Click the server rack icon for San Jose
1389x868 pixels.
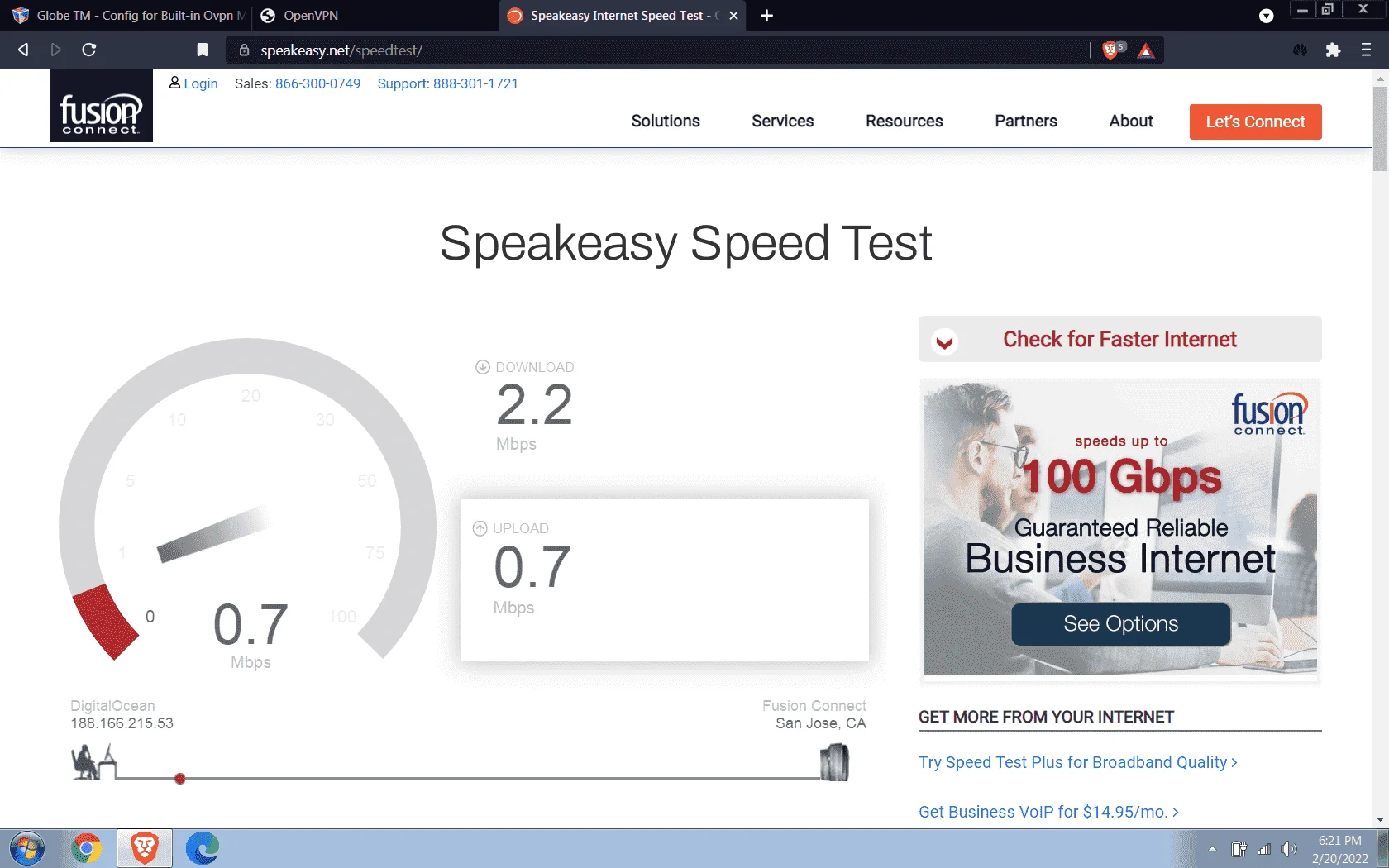point(834,762)
